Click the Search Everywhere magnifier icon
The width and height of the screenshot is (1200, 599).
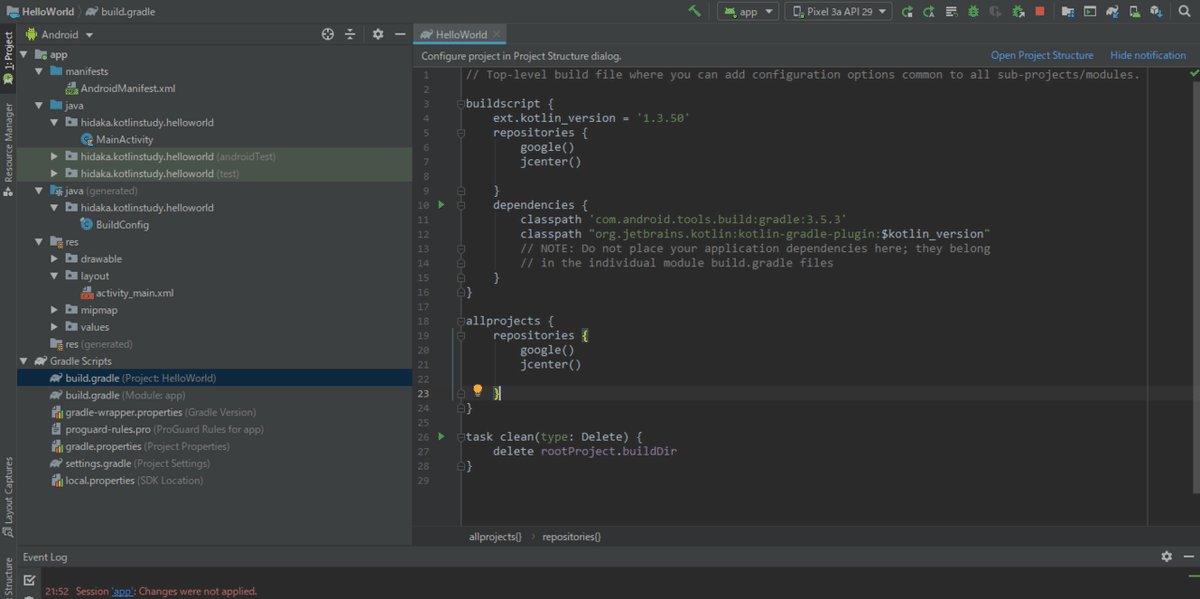[1184, 12]
